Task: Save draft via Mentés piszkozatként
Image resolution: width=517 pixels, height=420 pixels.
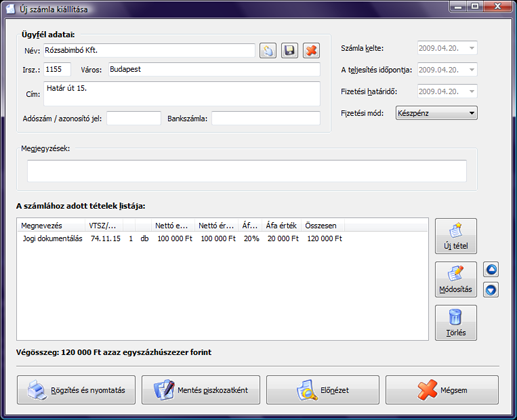Action: click(201, 390)
